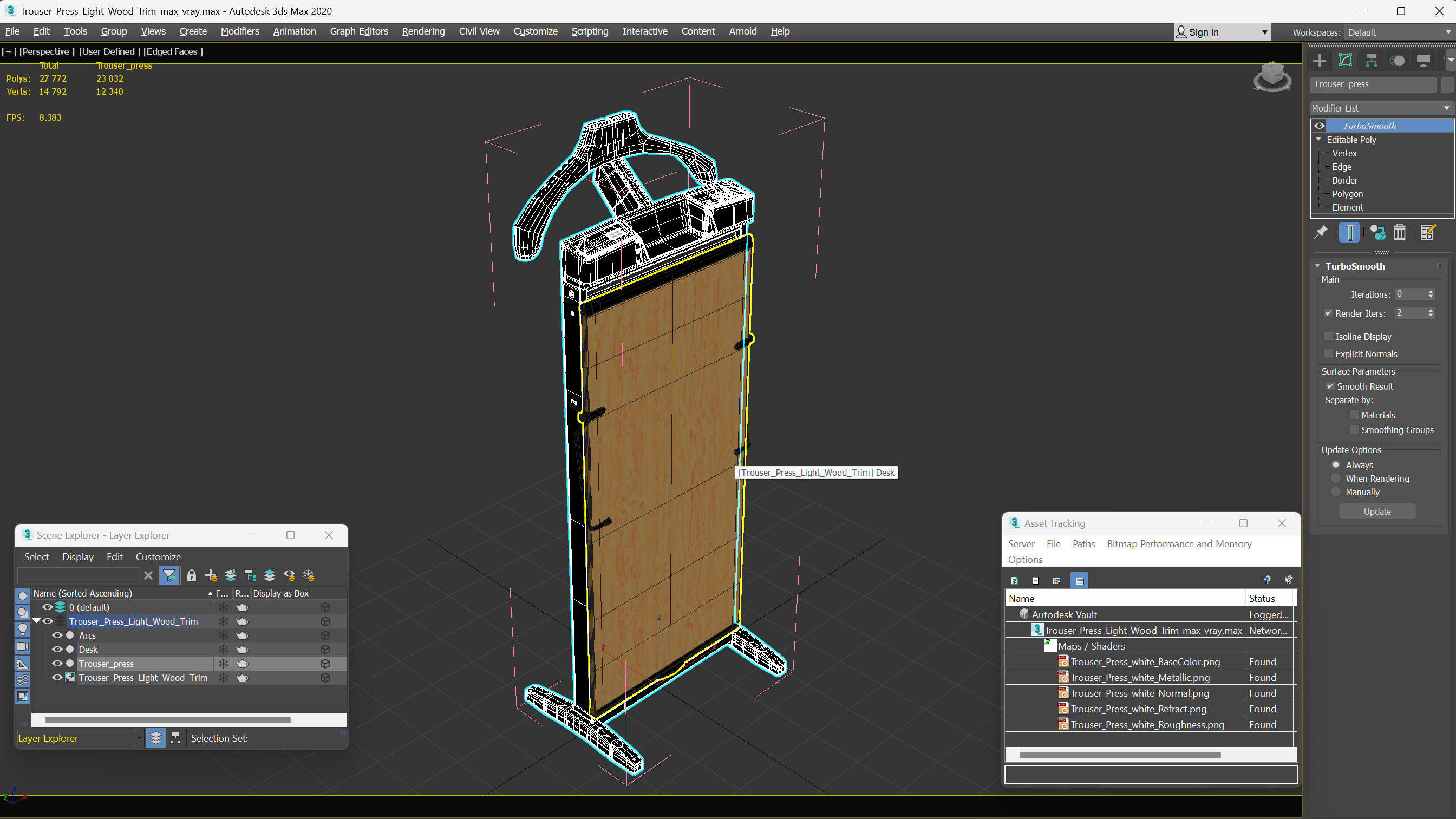Click Sign In button
Image resolution: width=1456 pixels, height=819 pixels.
click(1203, 32)
